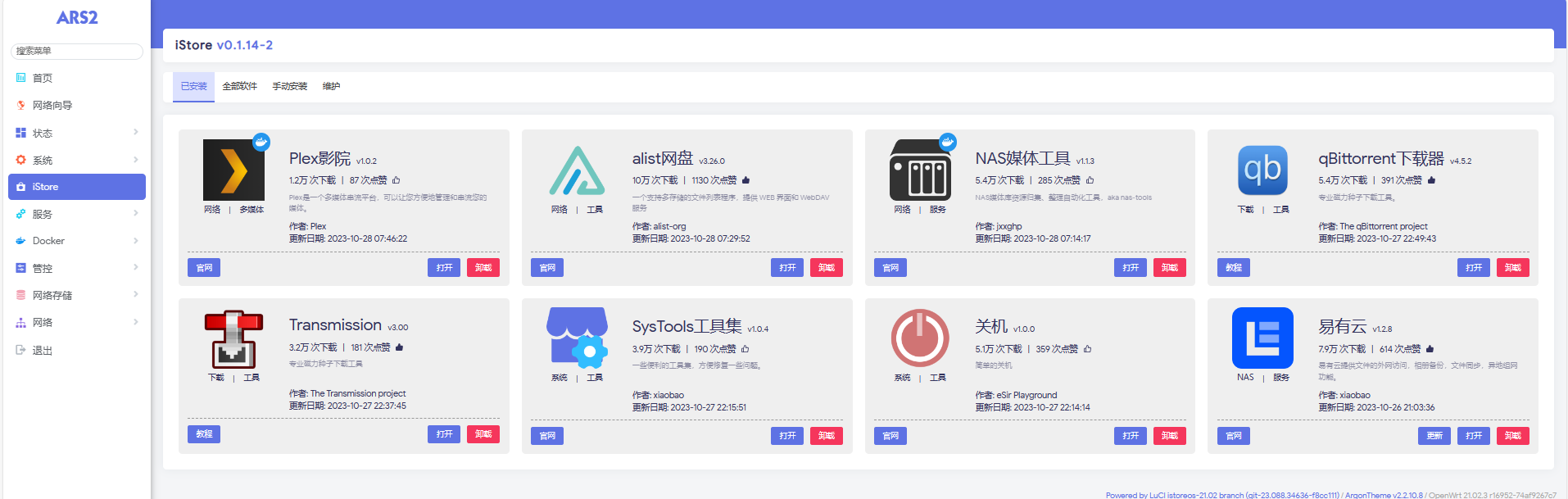The height and width of the screenshot is (499, 1568).
Task: Expand the 状态 sidebar menu
Action: (76, 133)
